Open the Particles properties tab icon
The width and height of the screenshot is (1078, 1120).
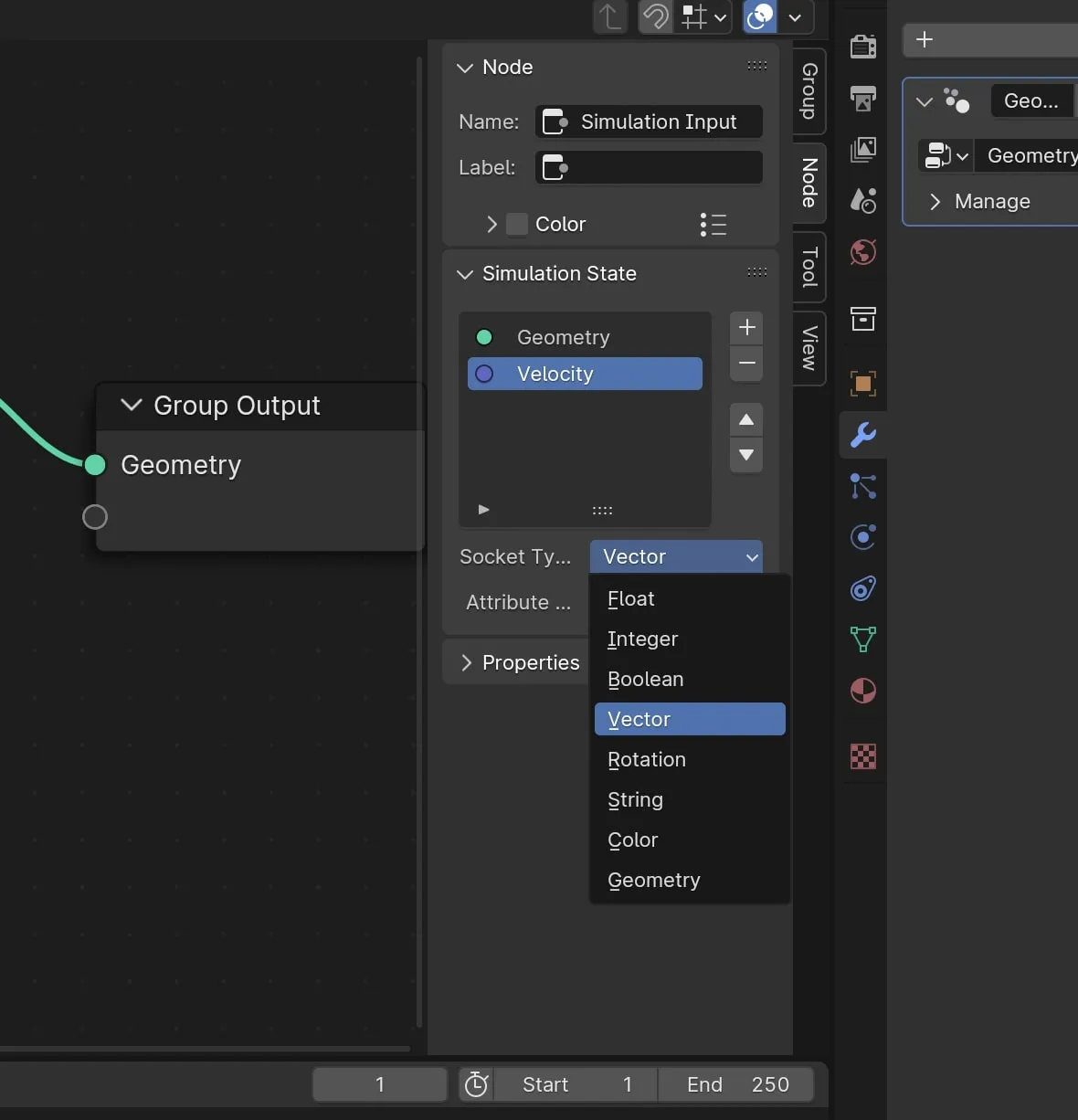point(862,486)
